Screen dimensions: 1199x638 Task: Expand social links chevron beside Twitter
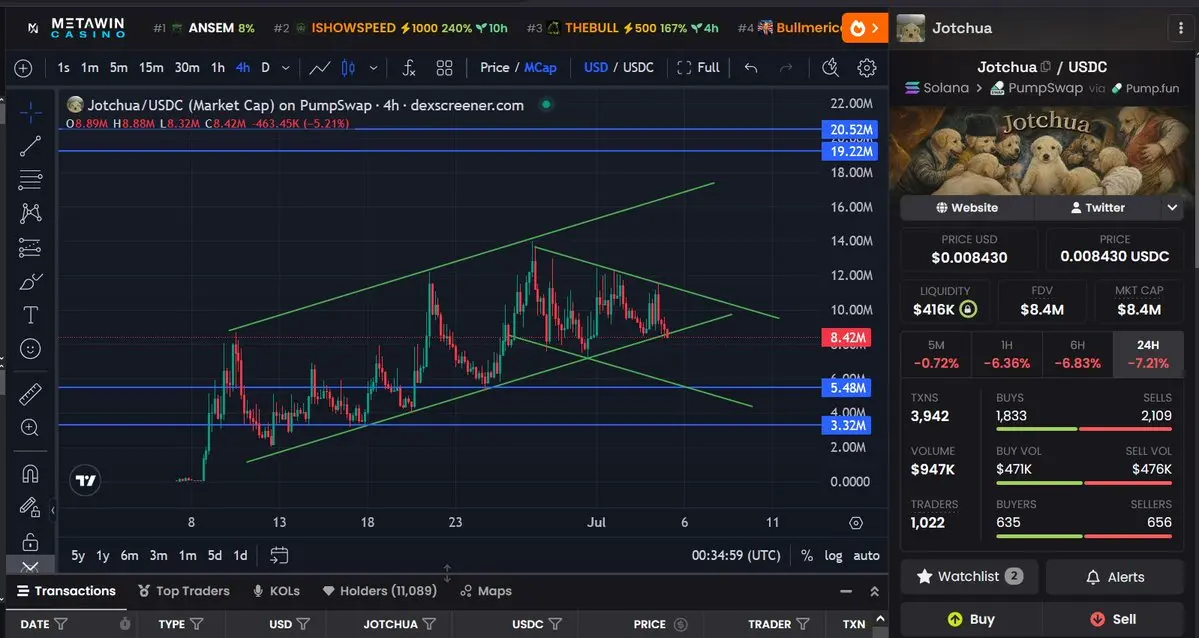(x=1171, y=207)
